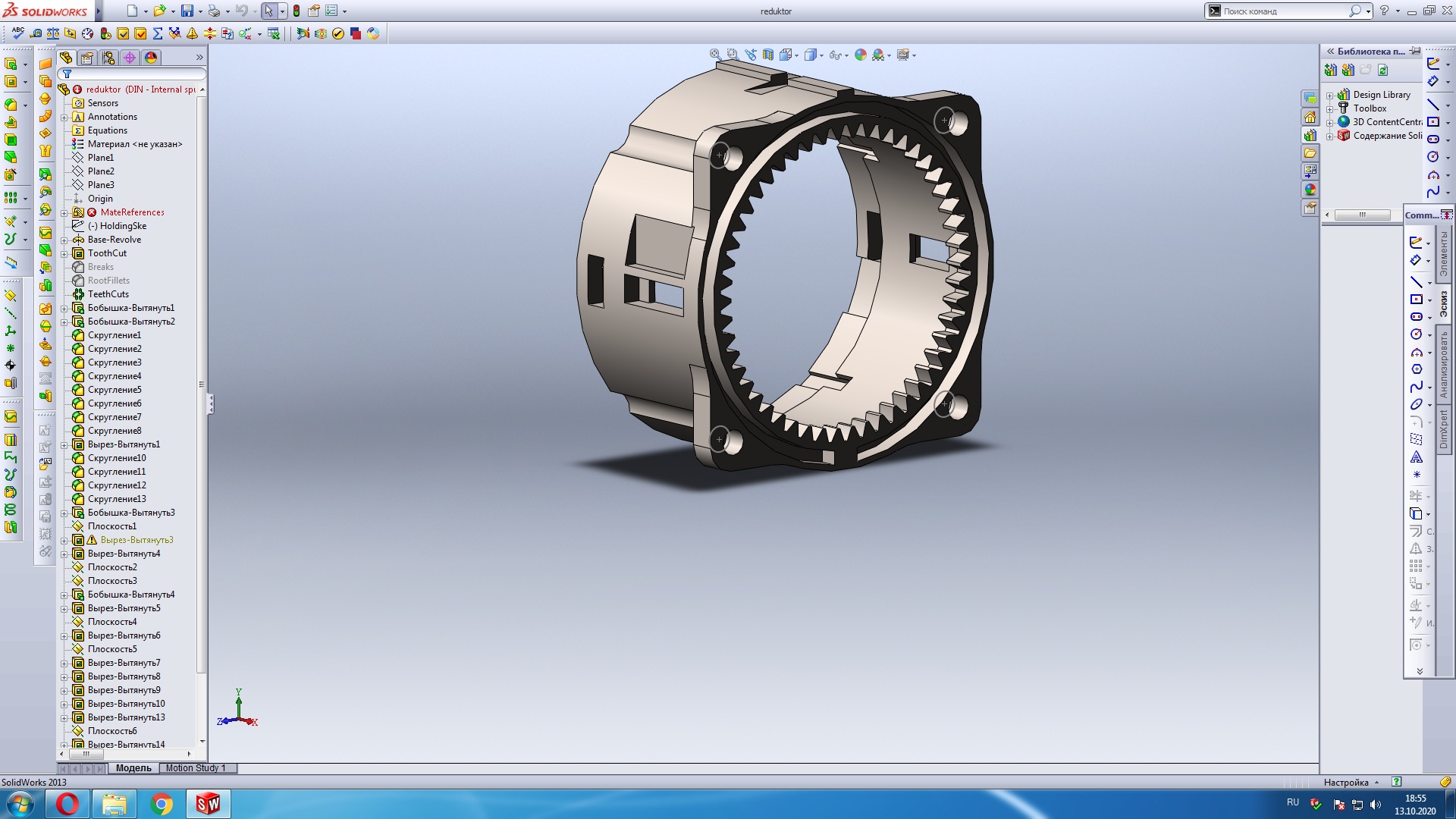Screen dimensions: 1456x819
Task: Switch to the Motion Study 1 tab
Action: (196, 768)
